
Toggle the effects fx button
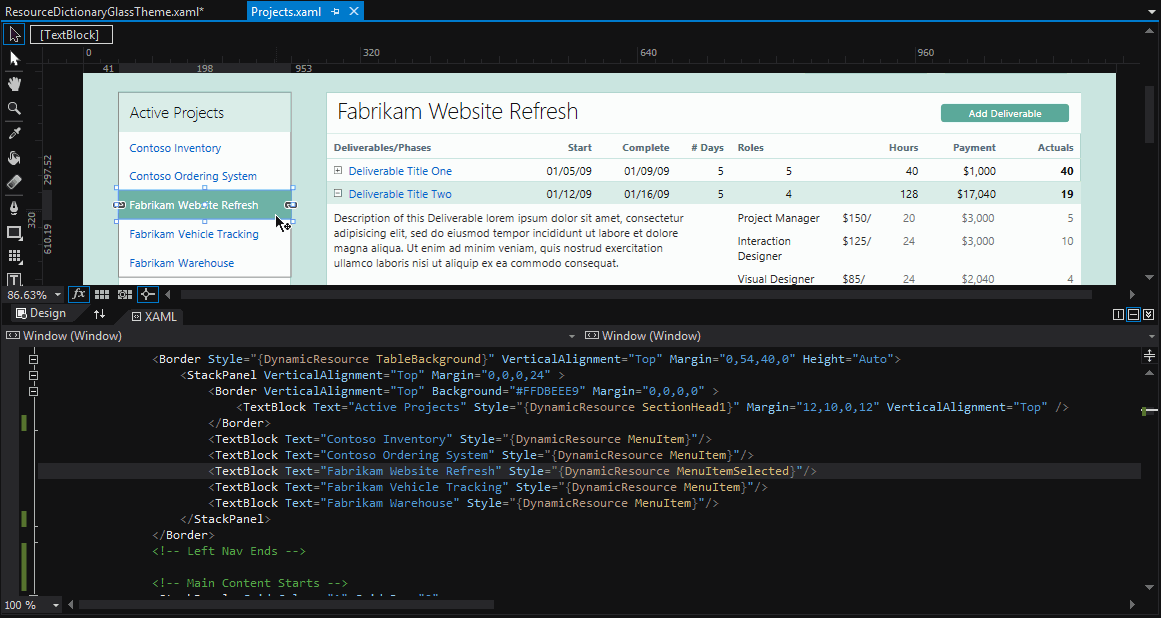78,294
